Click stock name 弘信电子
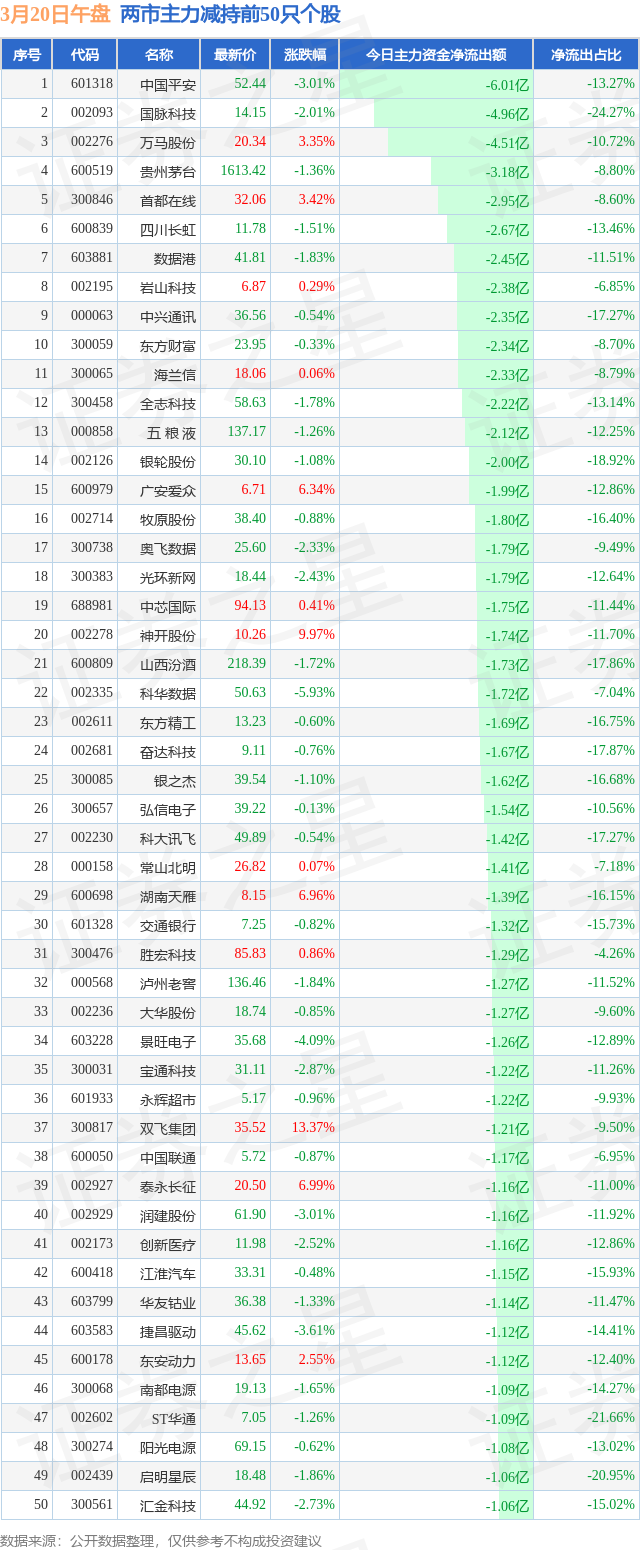The image size is (640, 1550). tap(169, 809)
